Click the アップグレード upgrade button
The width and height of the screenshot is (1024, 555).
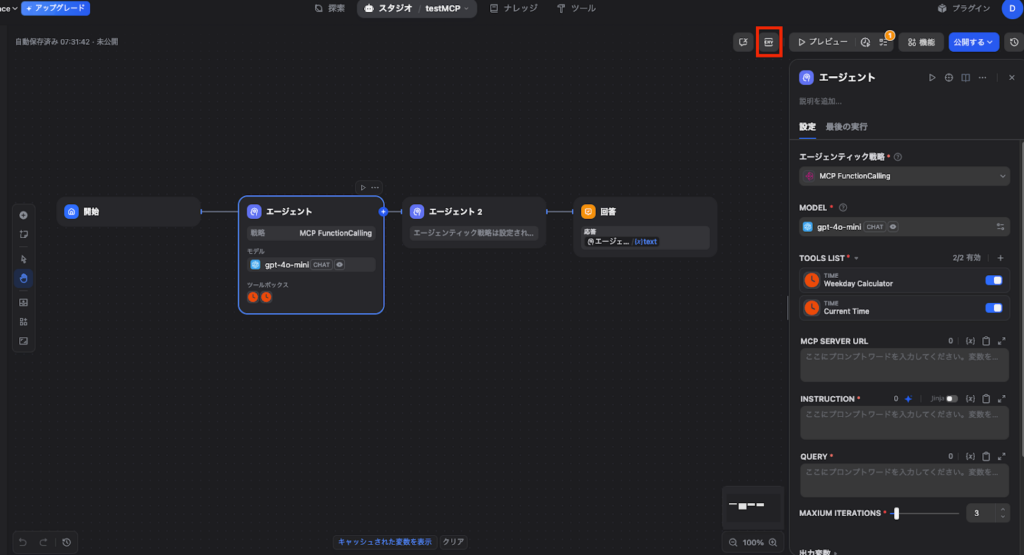[56, 8]
